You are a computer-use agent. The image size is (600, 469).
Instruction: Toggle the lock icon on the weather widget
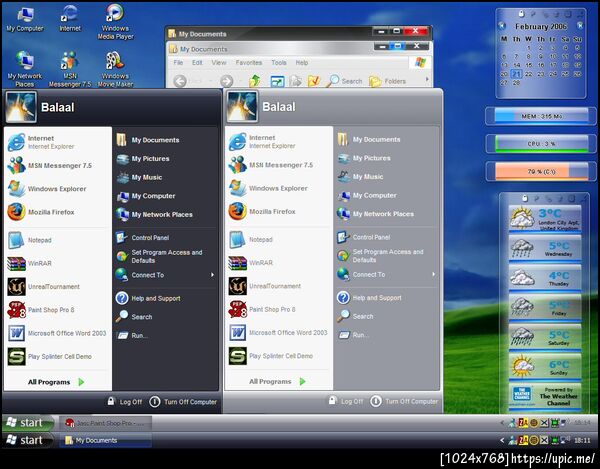pyautogui.click(x=525, y=198)
